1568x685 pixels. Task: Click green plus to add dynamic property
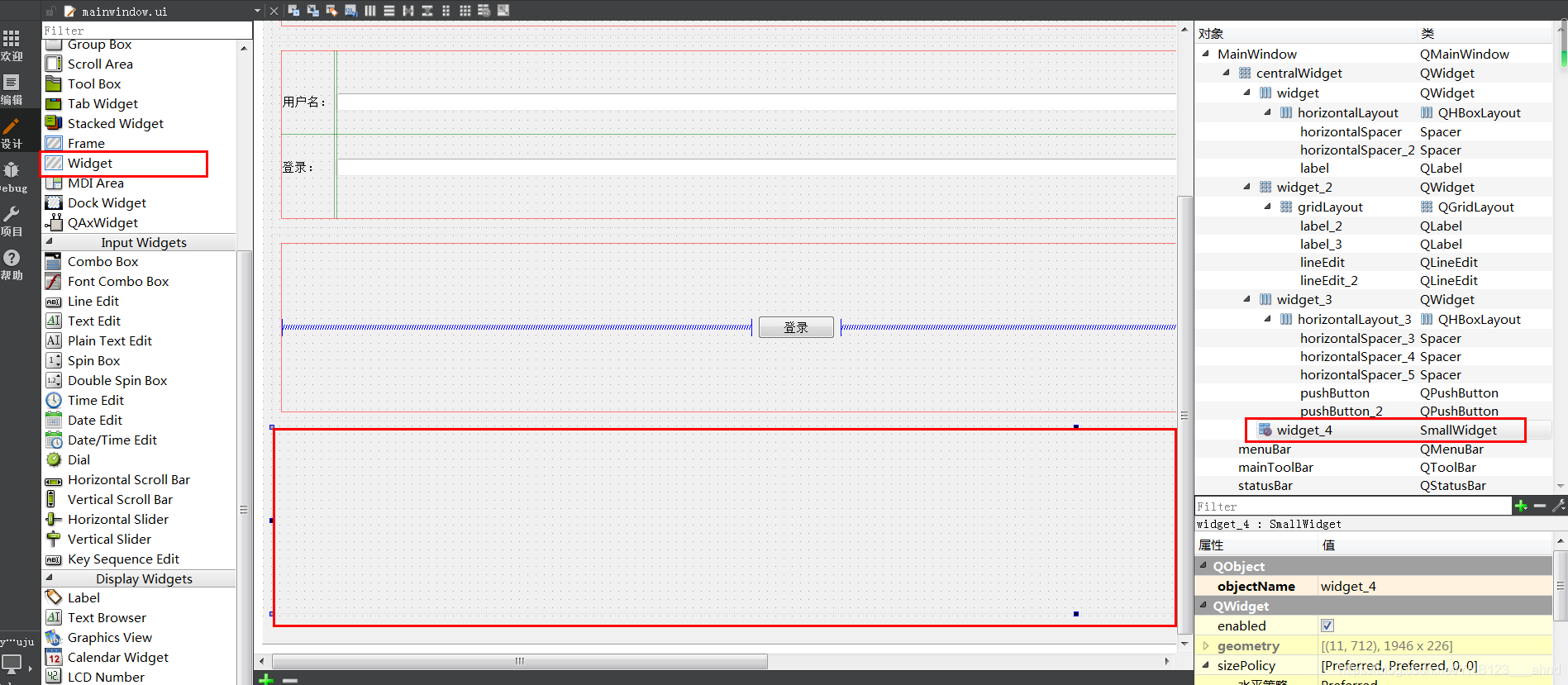coord(1521,506)
